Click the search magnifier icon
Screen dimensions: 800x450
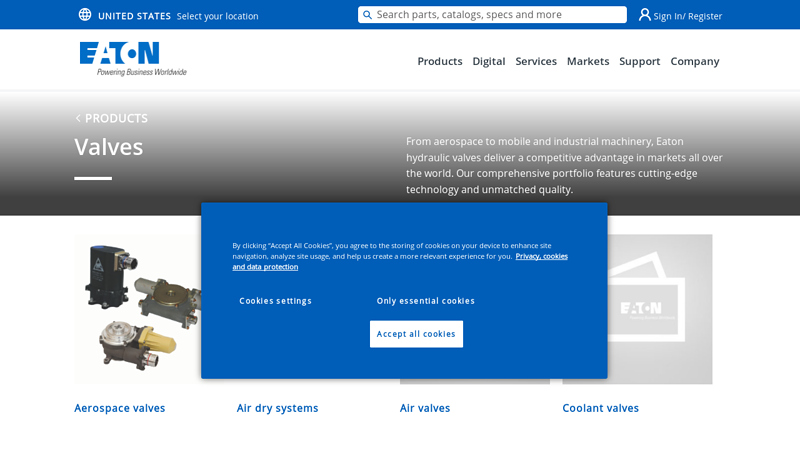[367, 15]
